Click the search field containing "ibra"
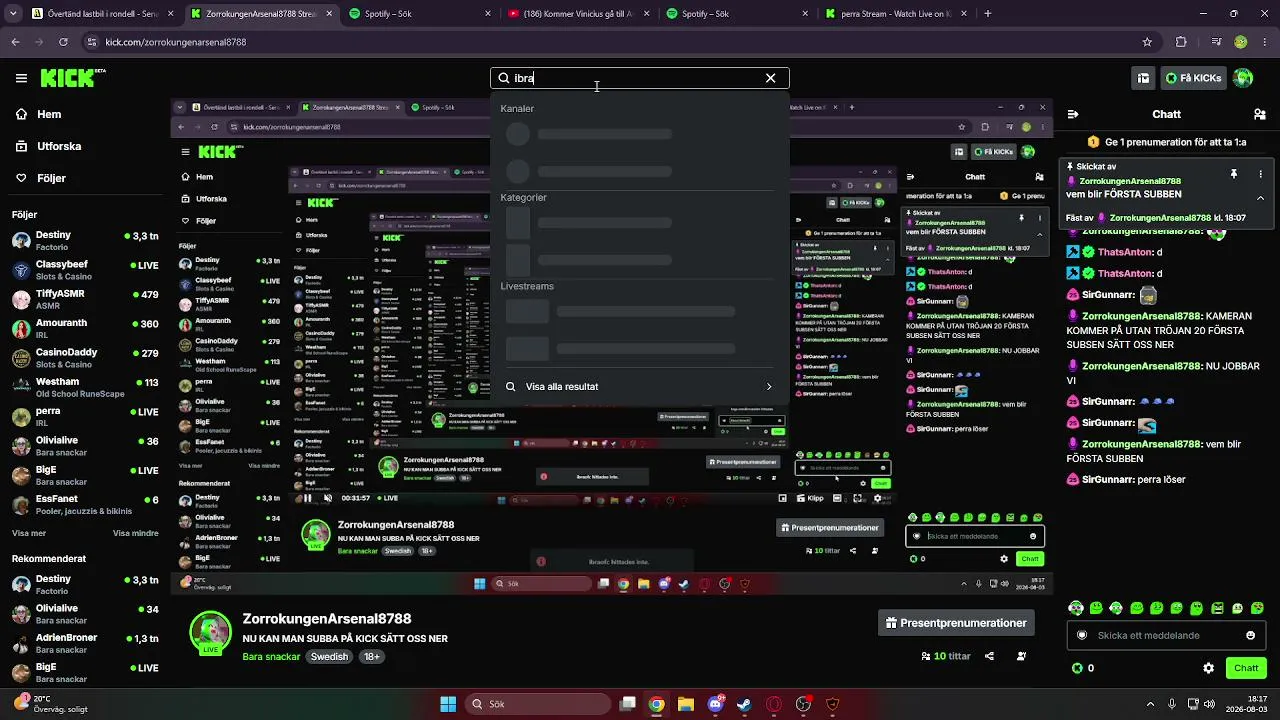This screenshot has width=1280, height=720. click(639, 78)
